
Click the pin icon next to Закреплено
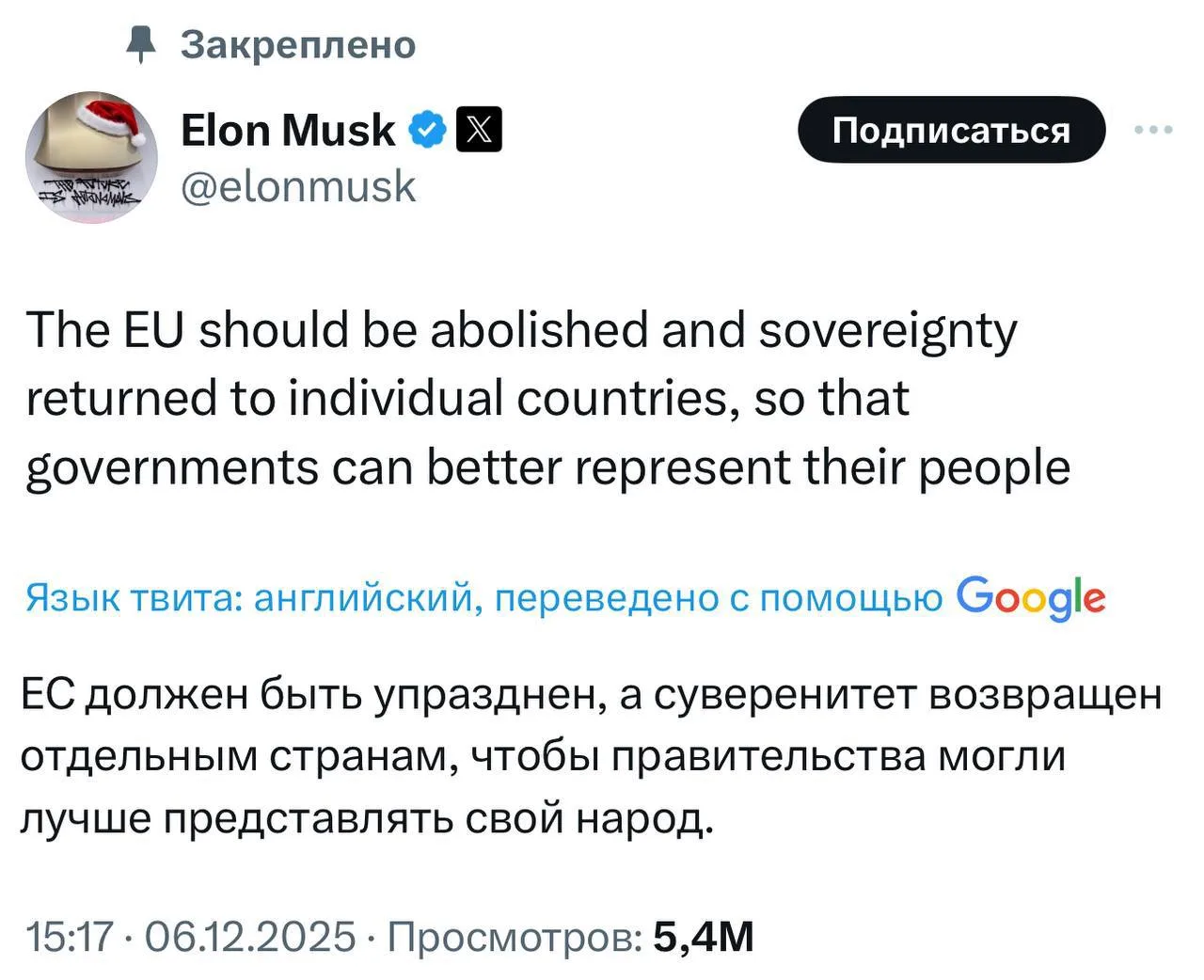pos(142,43)
